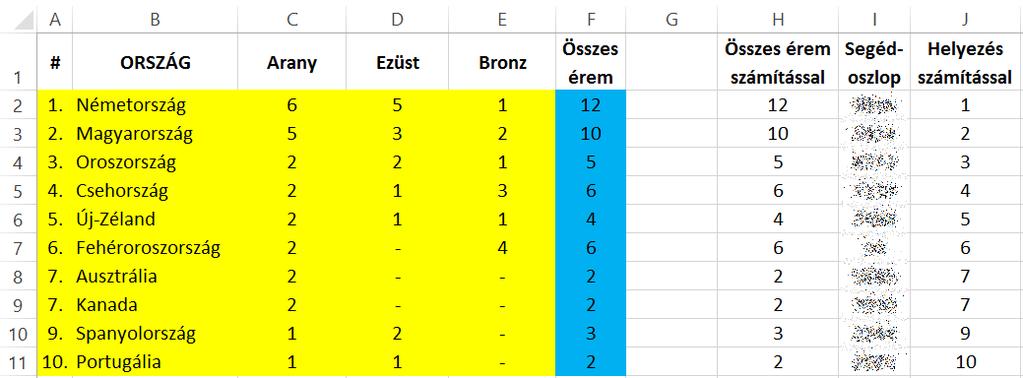This screenshot has height=378, width=1023.
Task: Click Spanyolország Ezüst value cell
Action: tap(397, 333)
